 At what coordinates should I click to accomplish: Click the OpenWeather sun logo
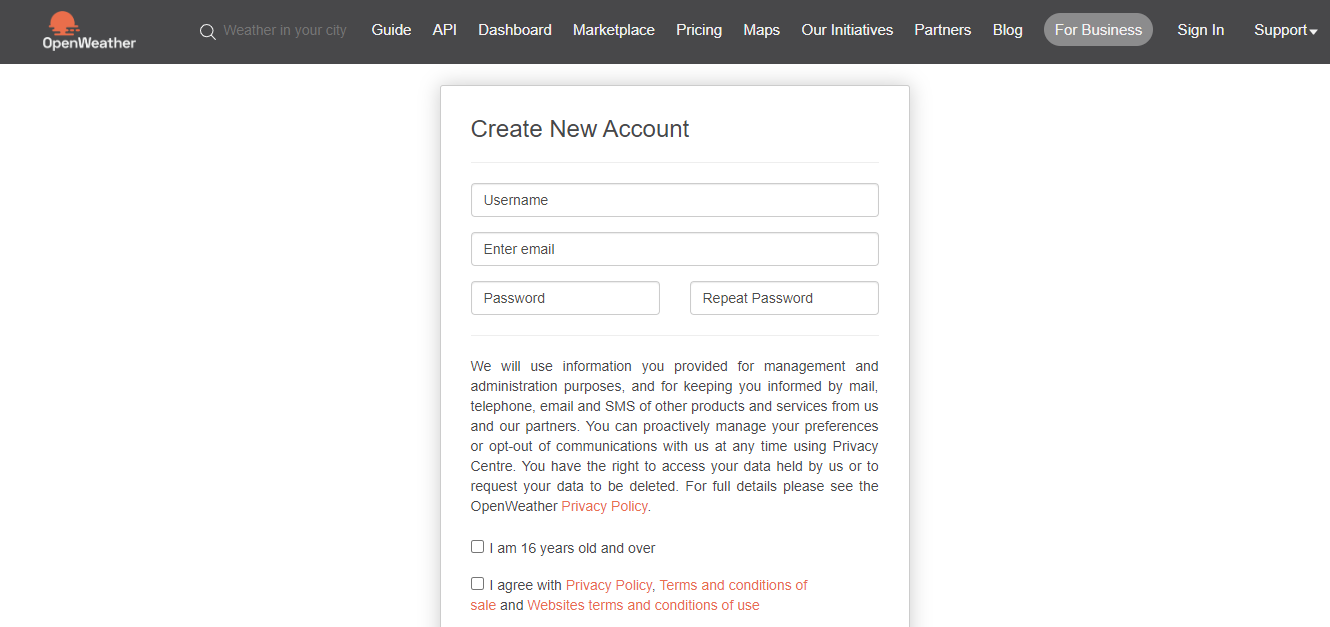pyautogui.click(x=89, y=31)
